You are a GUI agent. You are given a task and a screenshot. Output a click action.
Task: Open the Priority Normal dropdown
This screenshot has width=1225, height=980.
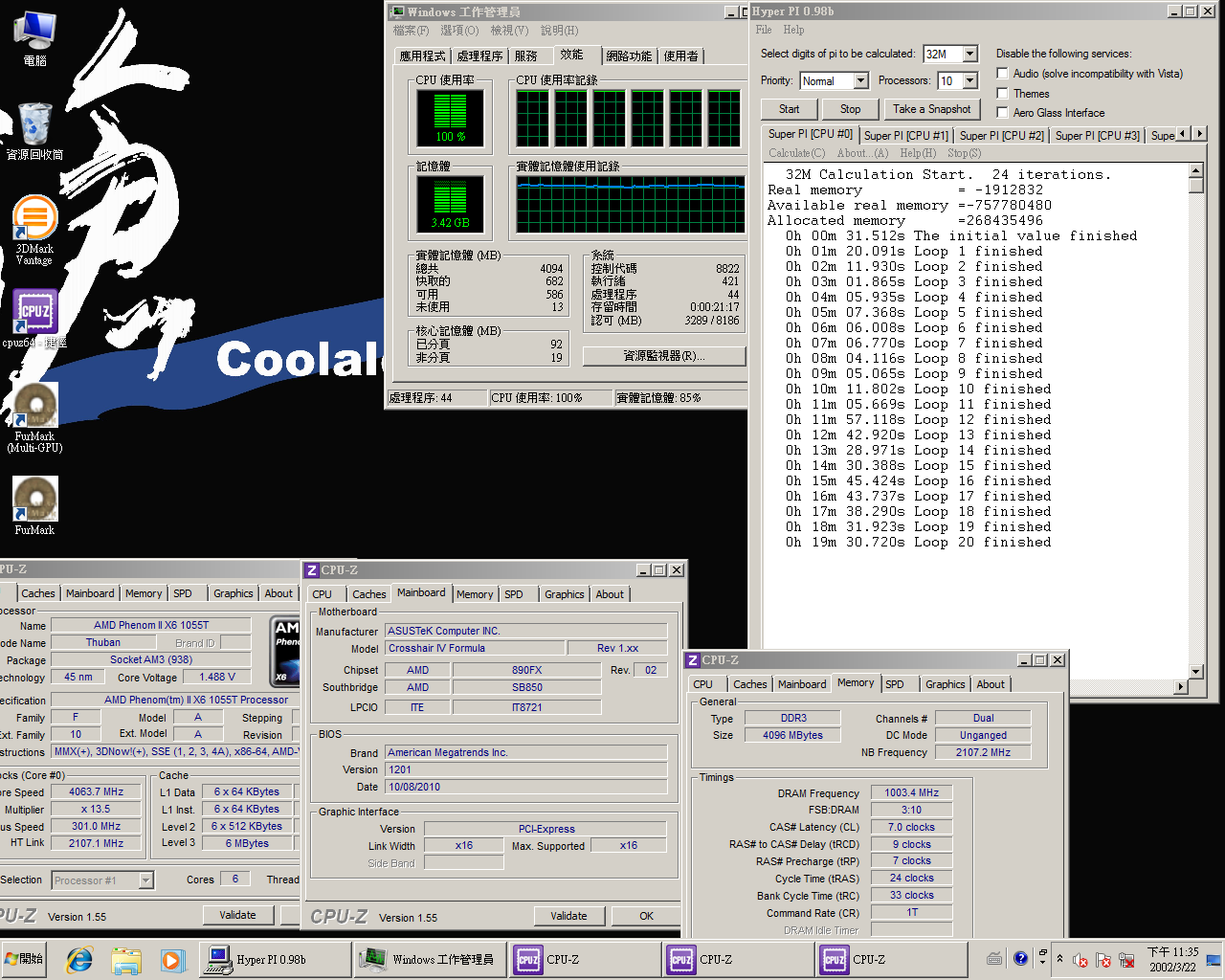click(860, 80)
